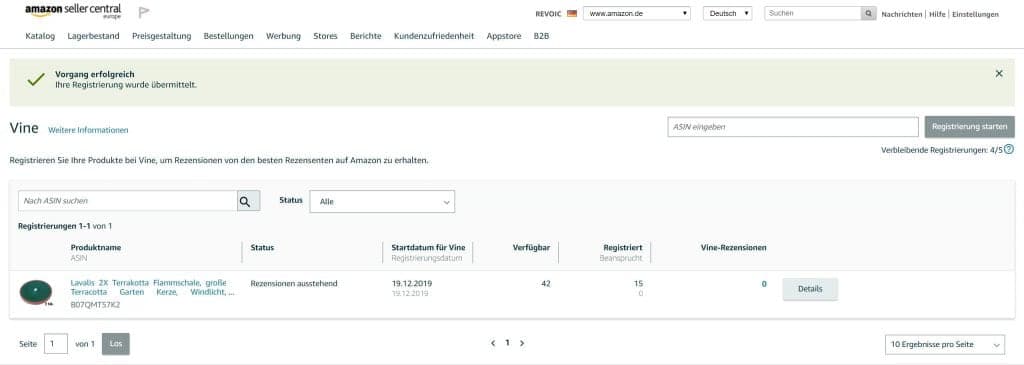Open the Bestellungen menu
This screenshot has width=1024, height=365.
tap(229, 37)
